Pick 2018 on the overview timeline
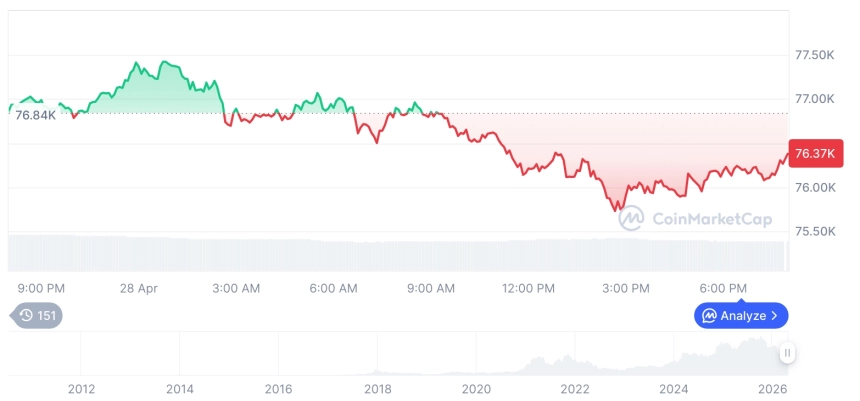The width and height of the screenshot is (860, 401). [378, 389]
